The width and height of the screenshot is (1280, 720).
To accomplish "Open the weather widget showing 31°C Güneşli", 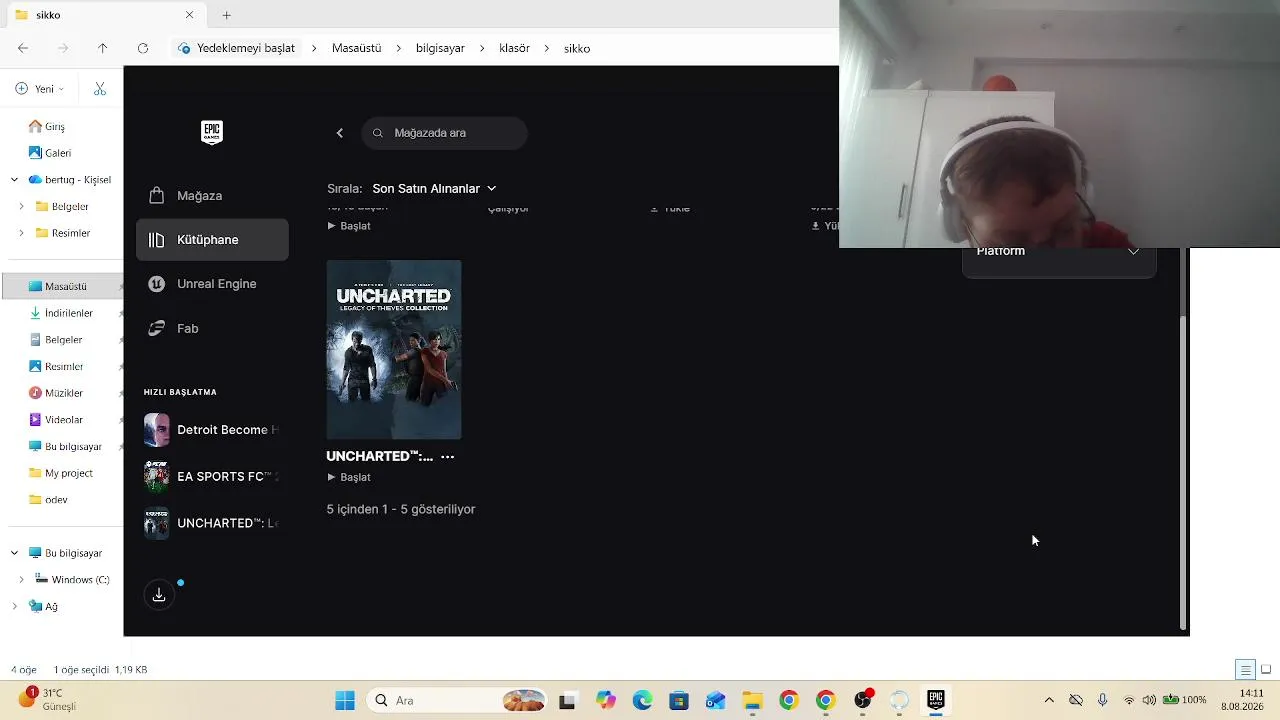I will (x=47, y=700).
